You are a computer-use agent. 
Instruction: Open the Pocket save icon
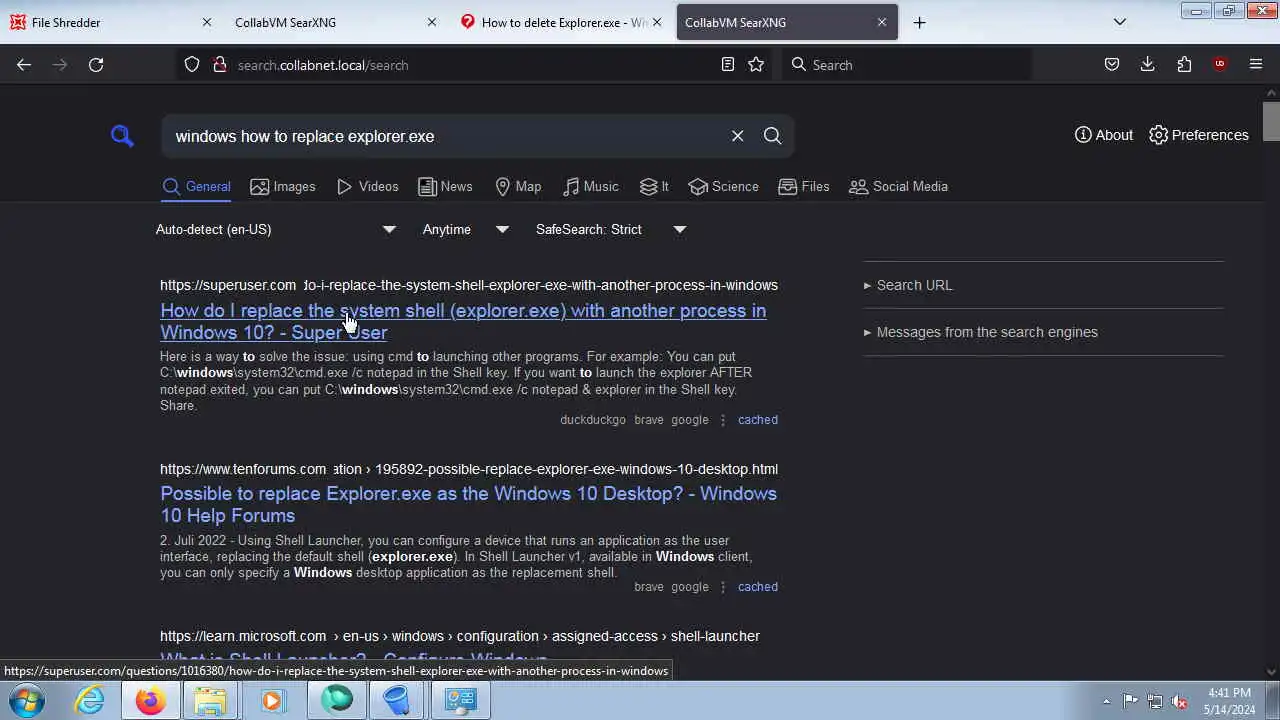[1112, 65]
